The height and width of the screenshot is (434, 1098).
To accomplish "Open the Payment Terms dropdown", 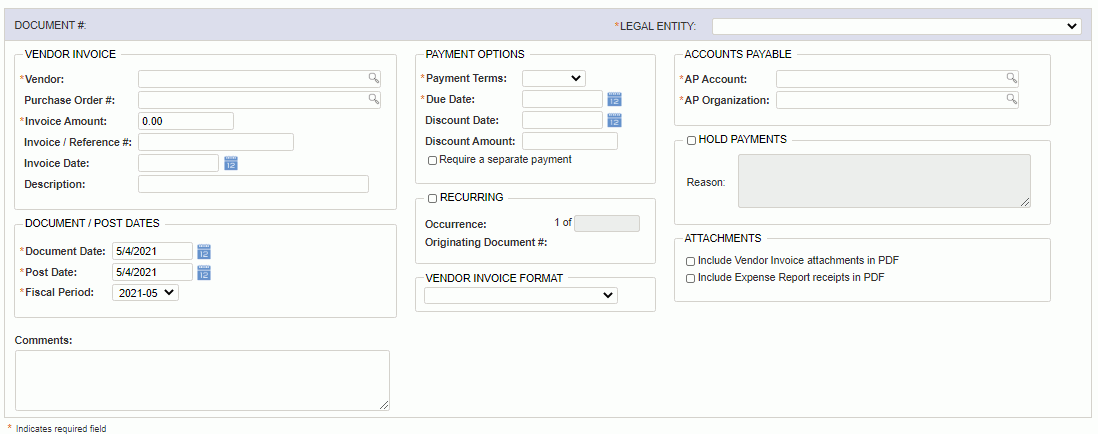I will click(x=554, y=78).
